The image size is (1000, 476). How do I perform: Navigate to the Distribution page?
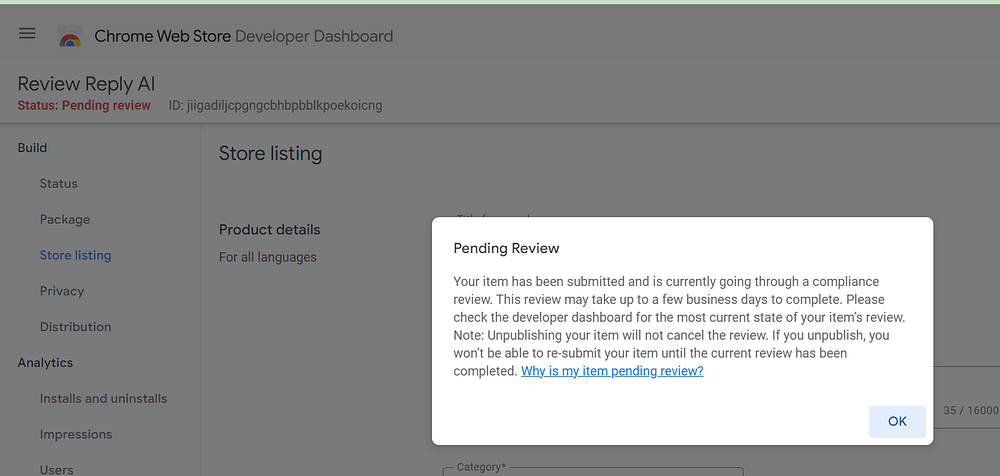75,327
